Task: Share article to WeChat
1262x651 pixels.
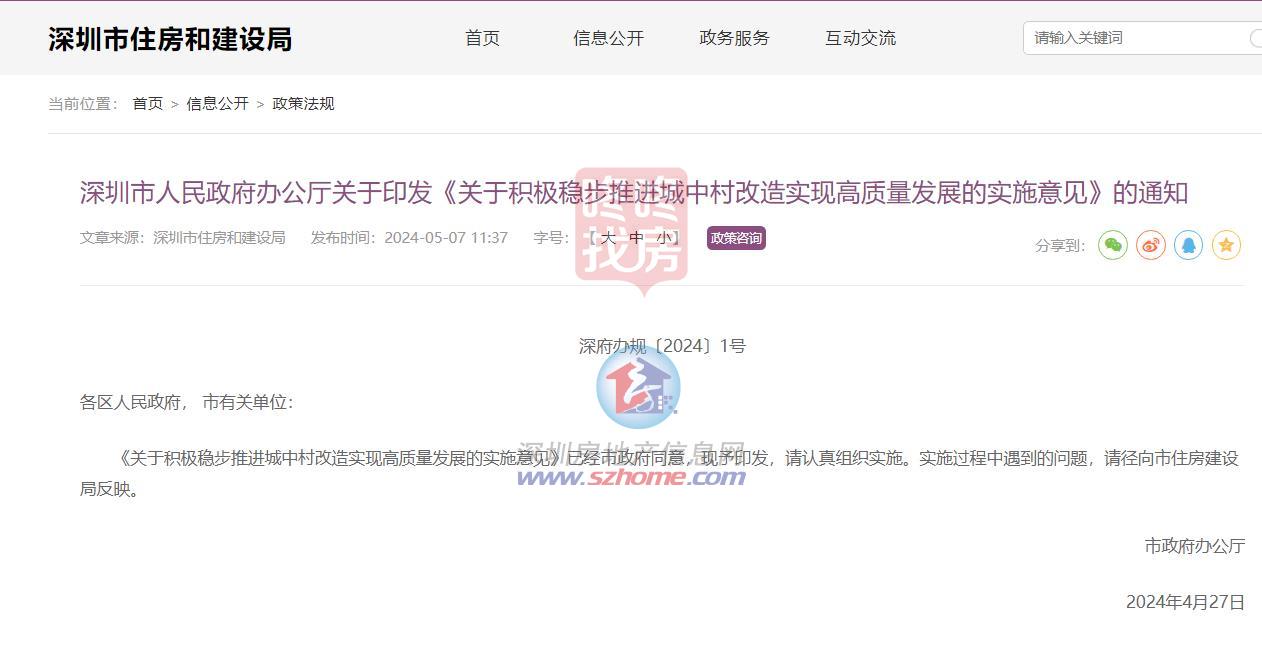Action: pos(1113,245)
